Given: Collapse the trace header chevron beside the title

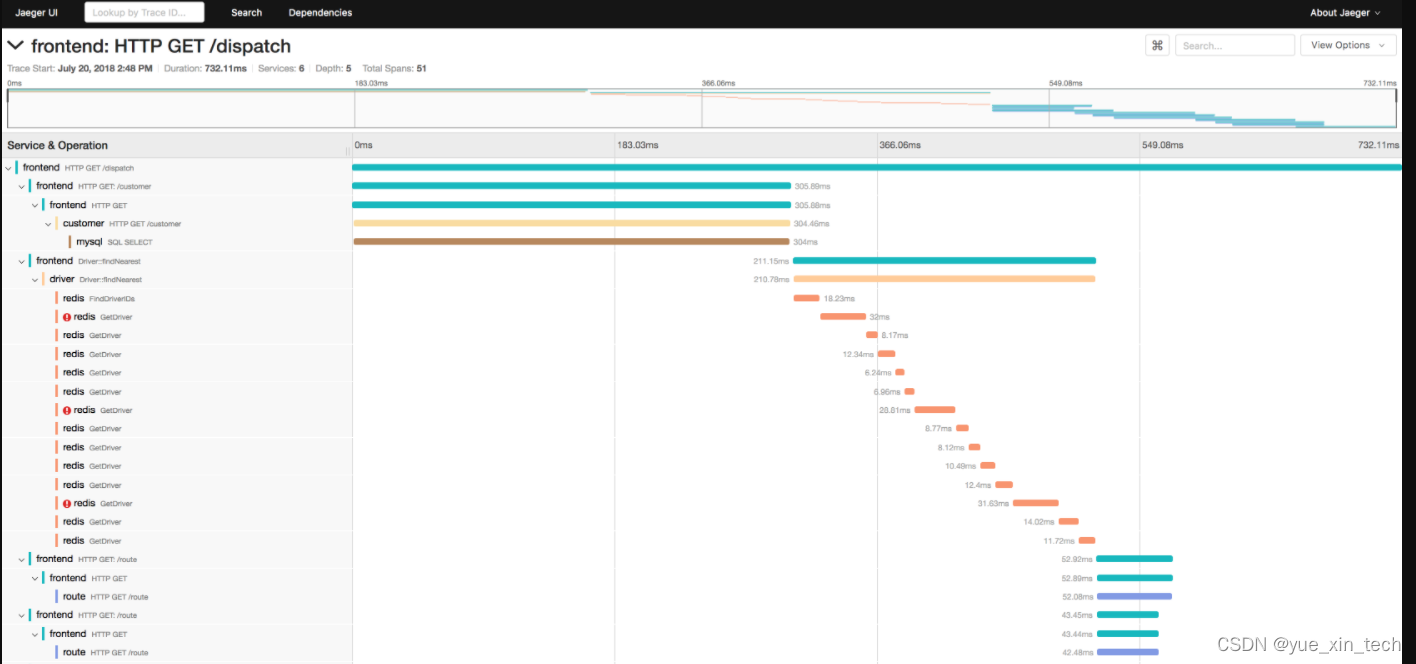Looking at the screenshot, I should 16,45.
